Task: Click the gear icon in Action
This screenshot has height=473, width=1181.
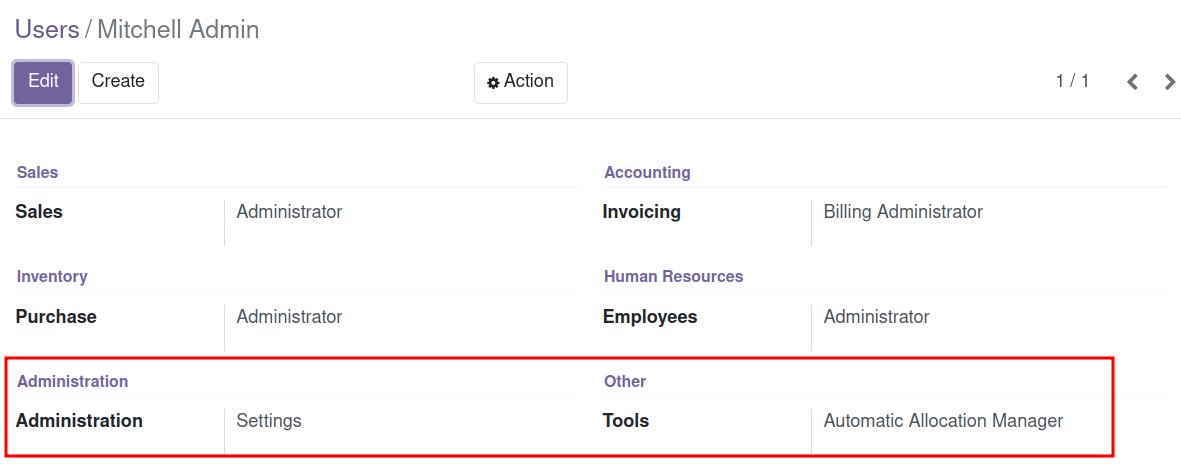Action: 493,83
